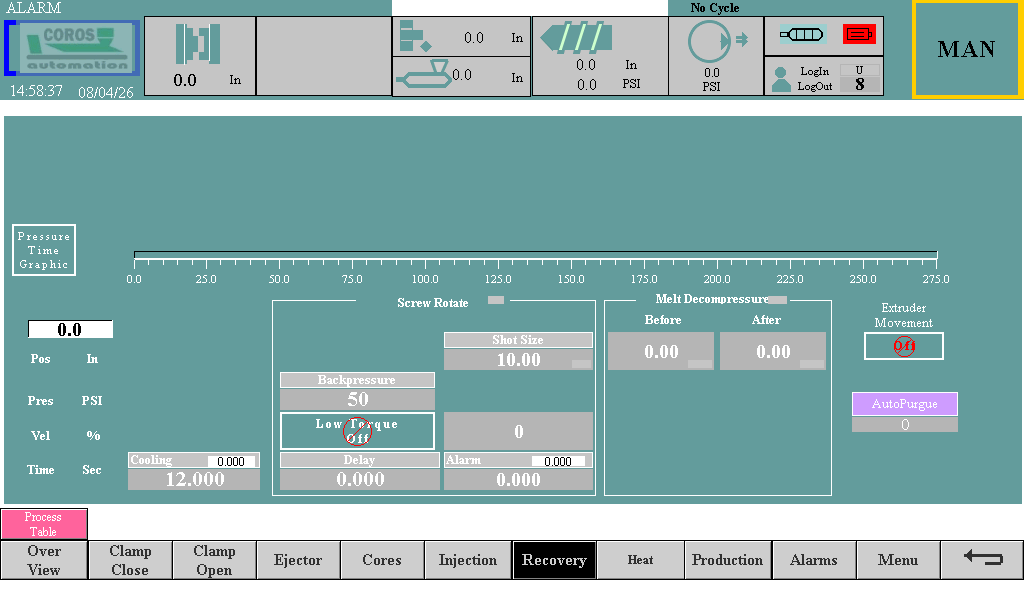This screenshot has height=600, width=1024.
Task: Edit the Shot Size value
Action: tap(518, 360)
